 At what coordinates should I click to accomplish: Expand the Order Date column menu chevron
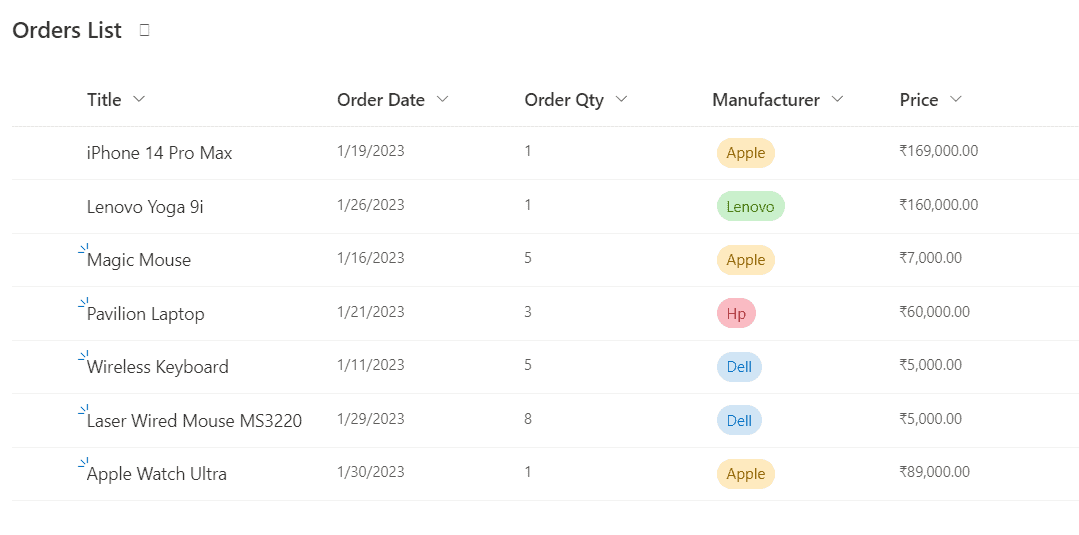[442, 99]
